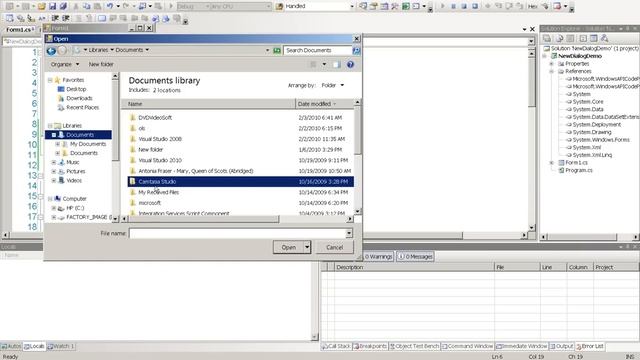
Task: Open the Organize dropdown in Open dialog
Action: pyautogui.click(x=65, y=64)
